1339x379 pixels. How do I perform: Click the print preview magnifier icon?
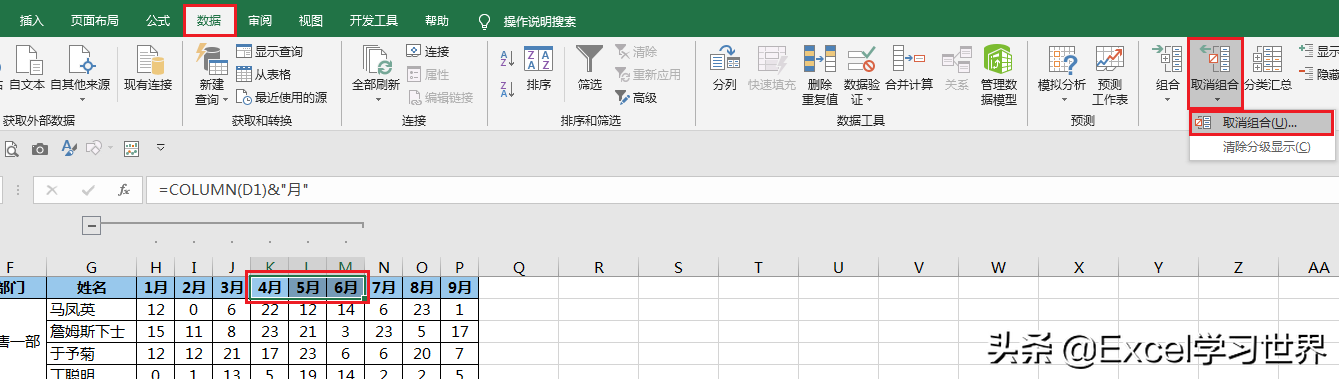[x=11, y=149]
